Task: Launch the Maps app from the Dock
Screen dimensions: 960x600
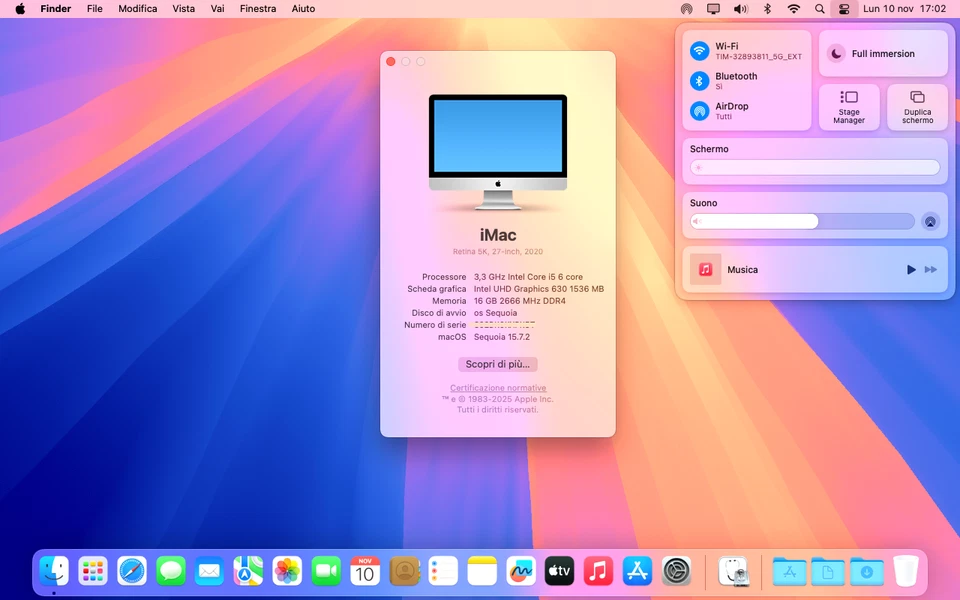Action: tap(248, 571)
